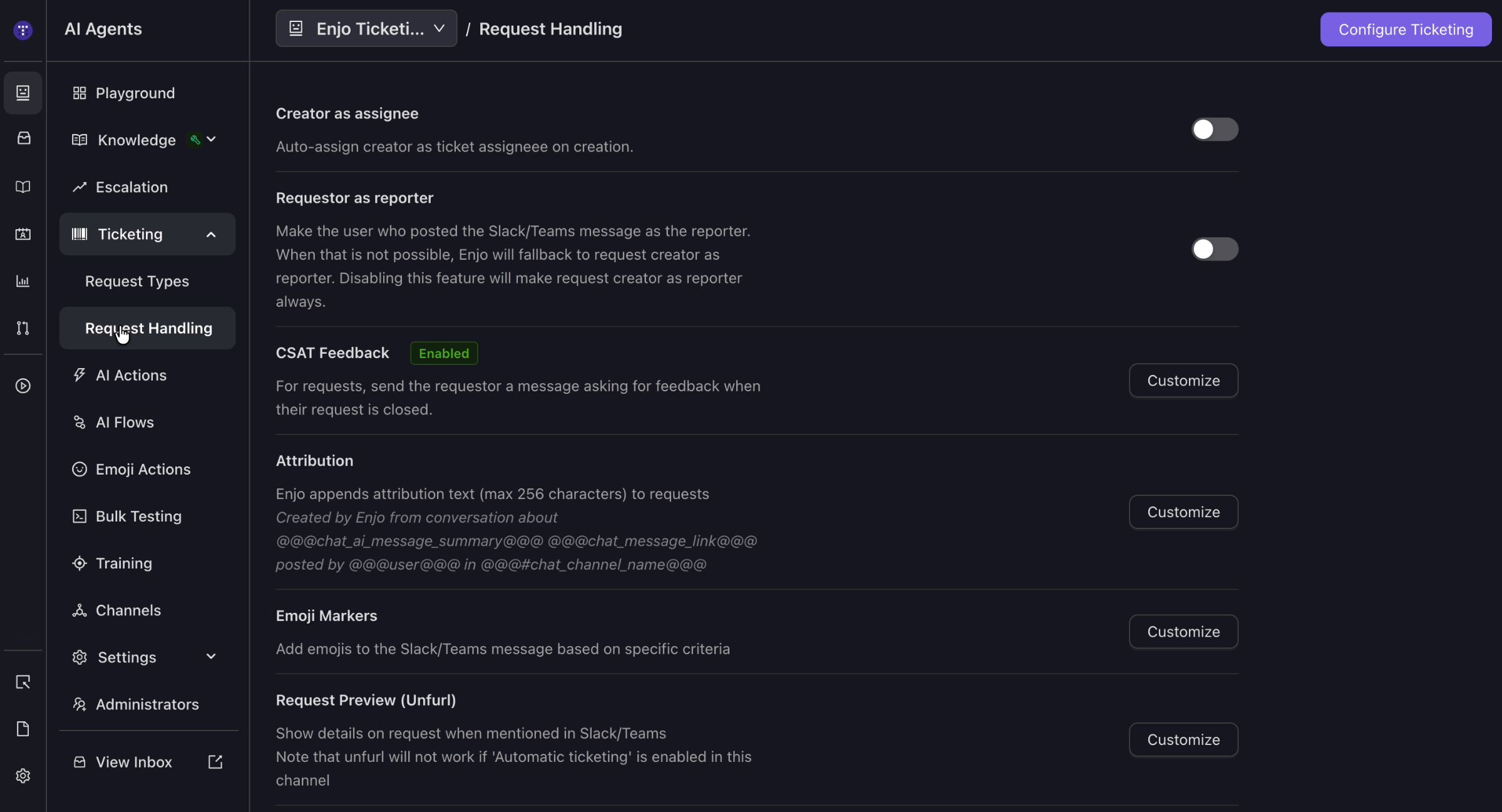Toggle the Requestor as reporter switch
This screenshot has width=1502, height=812.
point(1215,249)
